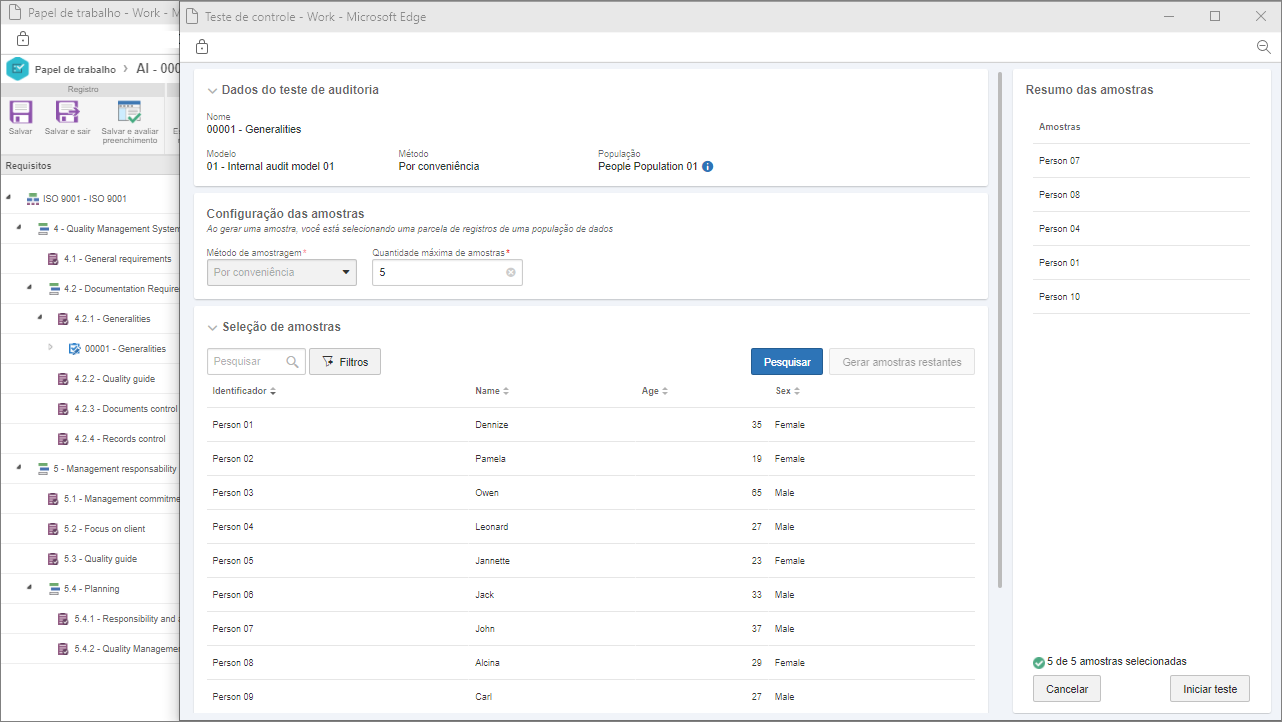Click Salvar e avaliar preenchimento icon
1282x722 pixels.
point(130,112)
